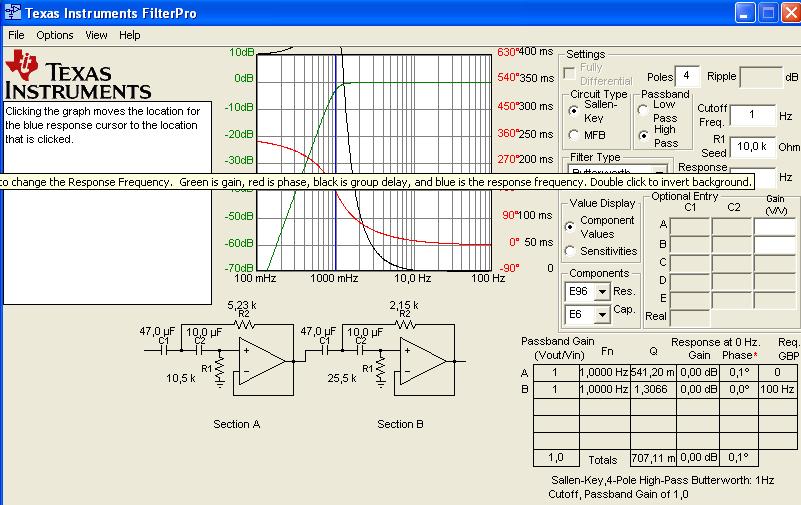Image resolution: width=801 pixels, height=505 pixels.
Task: Select the MFB circuit type
Action: tap(573, 135)
